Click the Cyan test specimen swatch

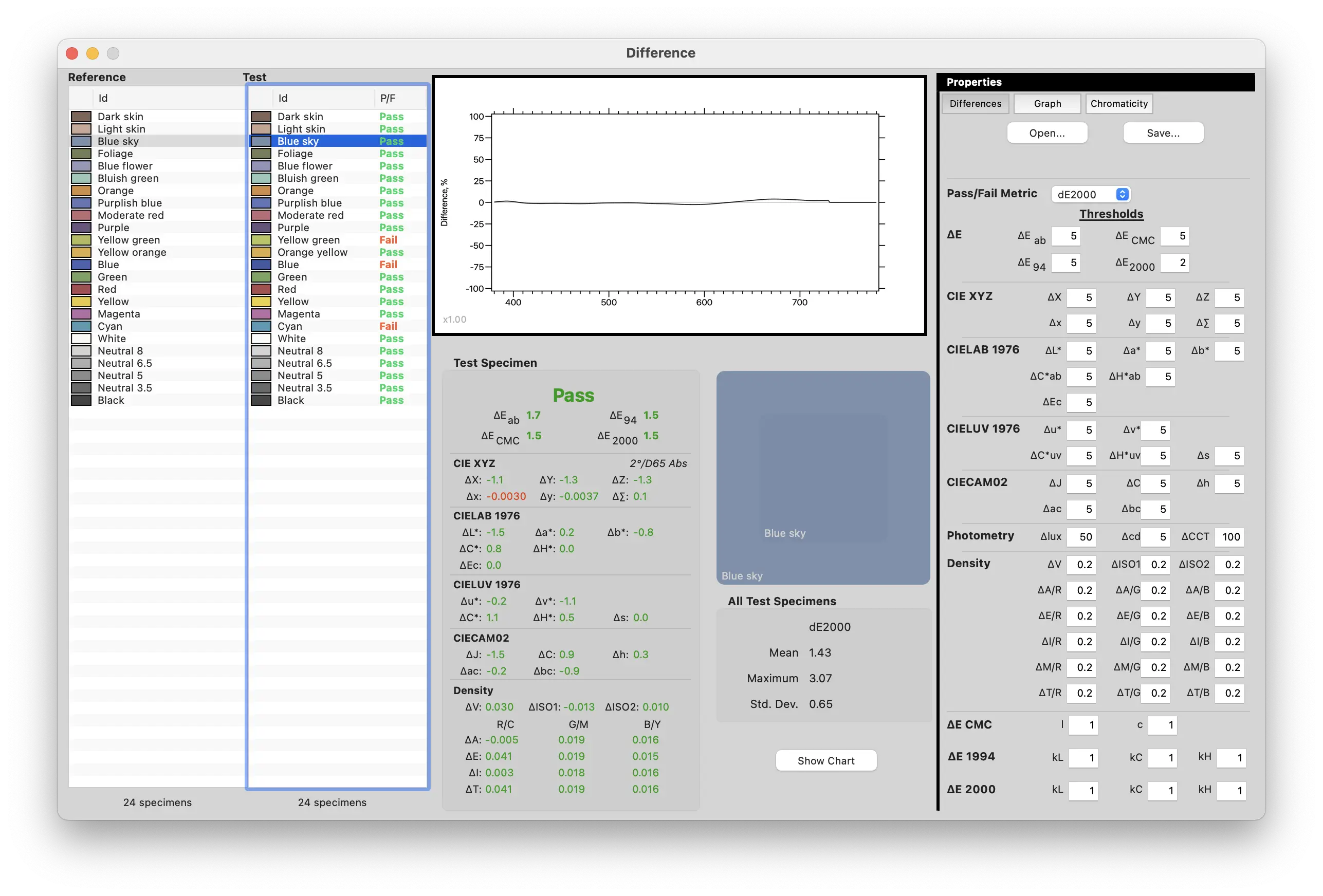coord(261,327)
